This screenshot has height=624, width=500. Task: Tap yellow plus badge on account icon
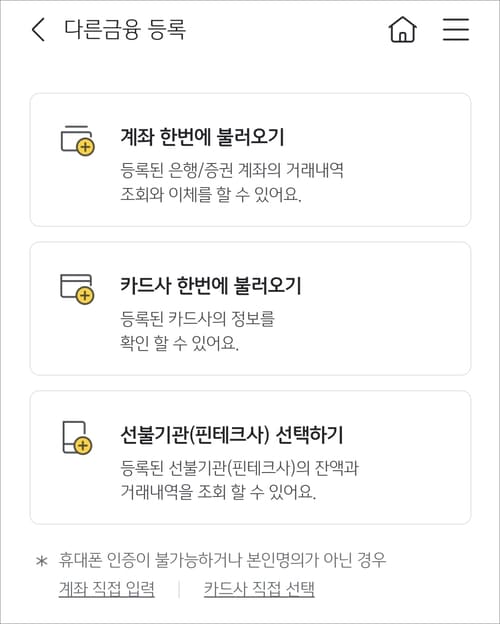tap(85, 147)
